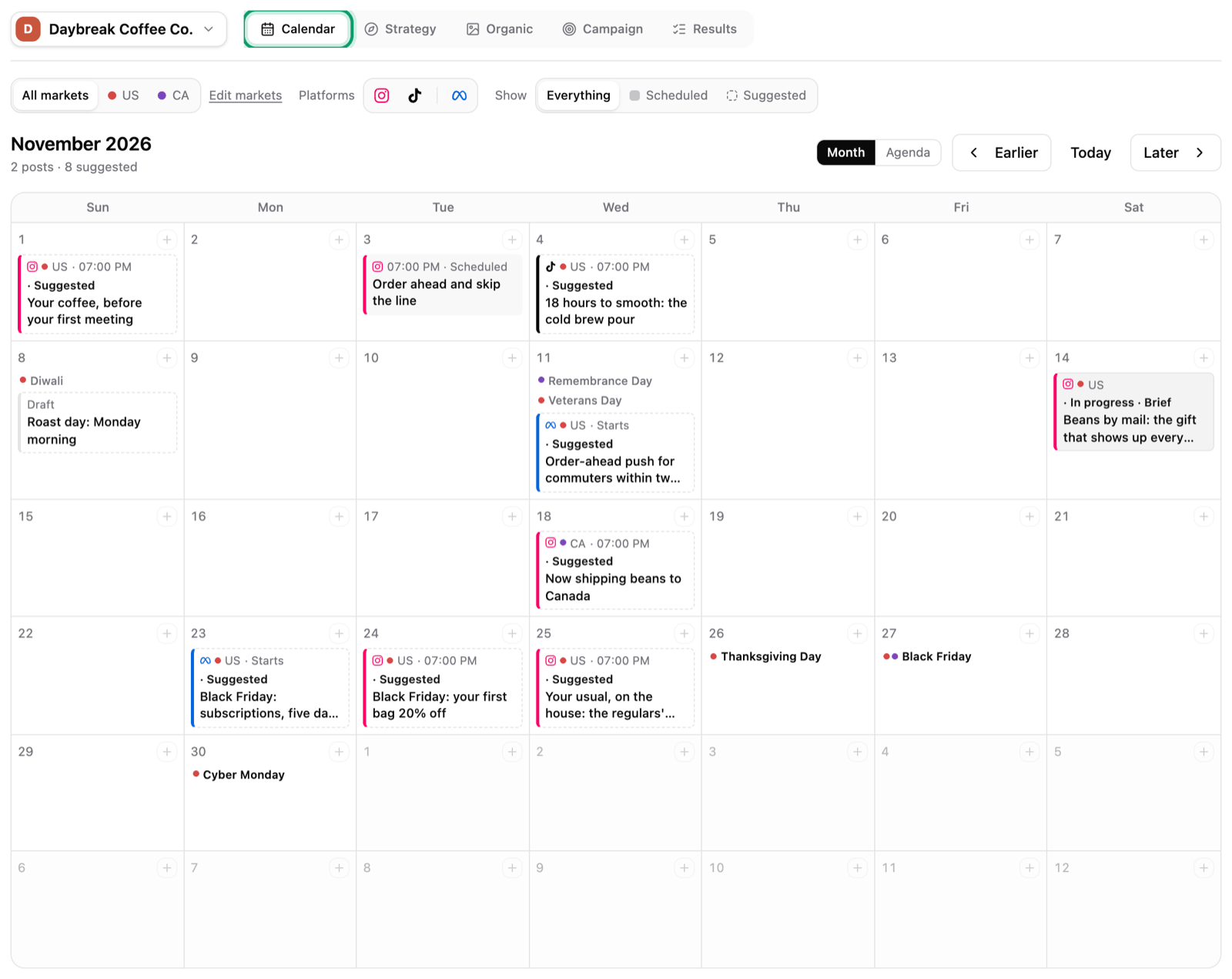Image resolution: width=1232 pixels, height=979 pixels.
Task: Open the Organic tab
Action: tap(500, 29)
